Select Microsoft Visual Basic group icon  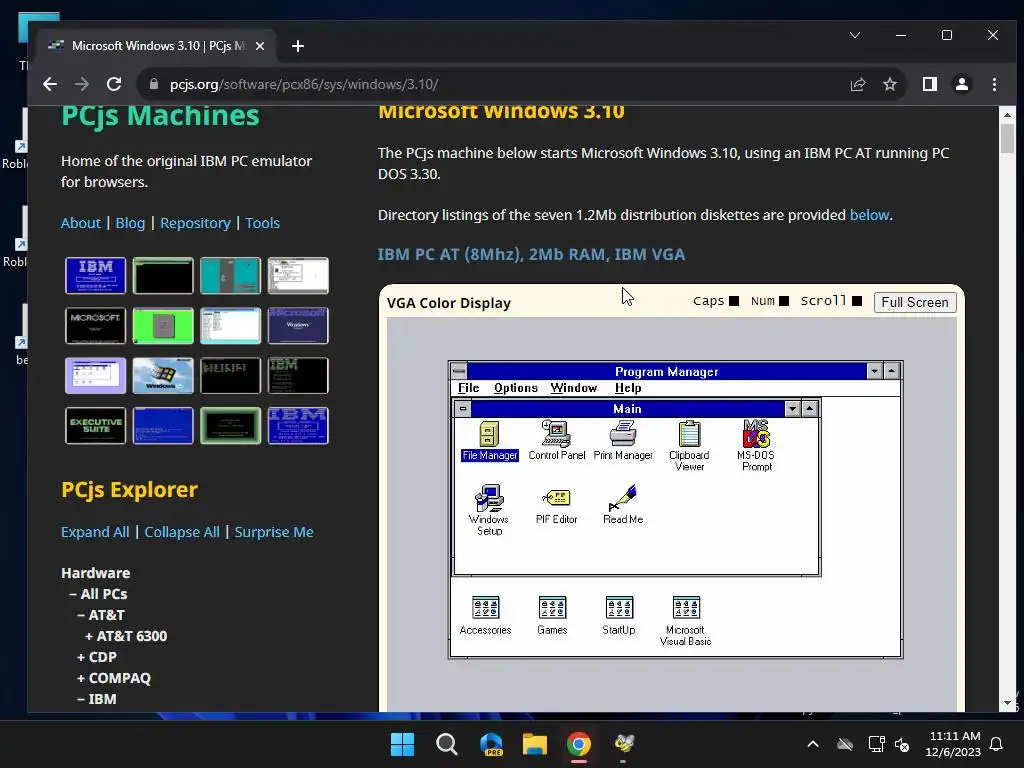[x=685, y=621]
